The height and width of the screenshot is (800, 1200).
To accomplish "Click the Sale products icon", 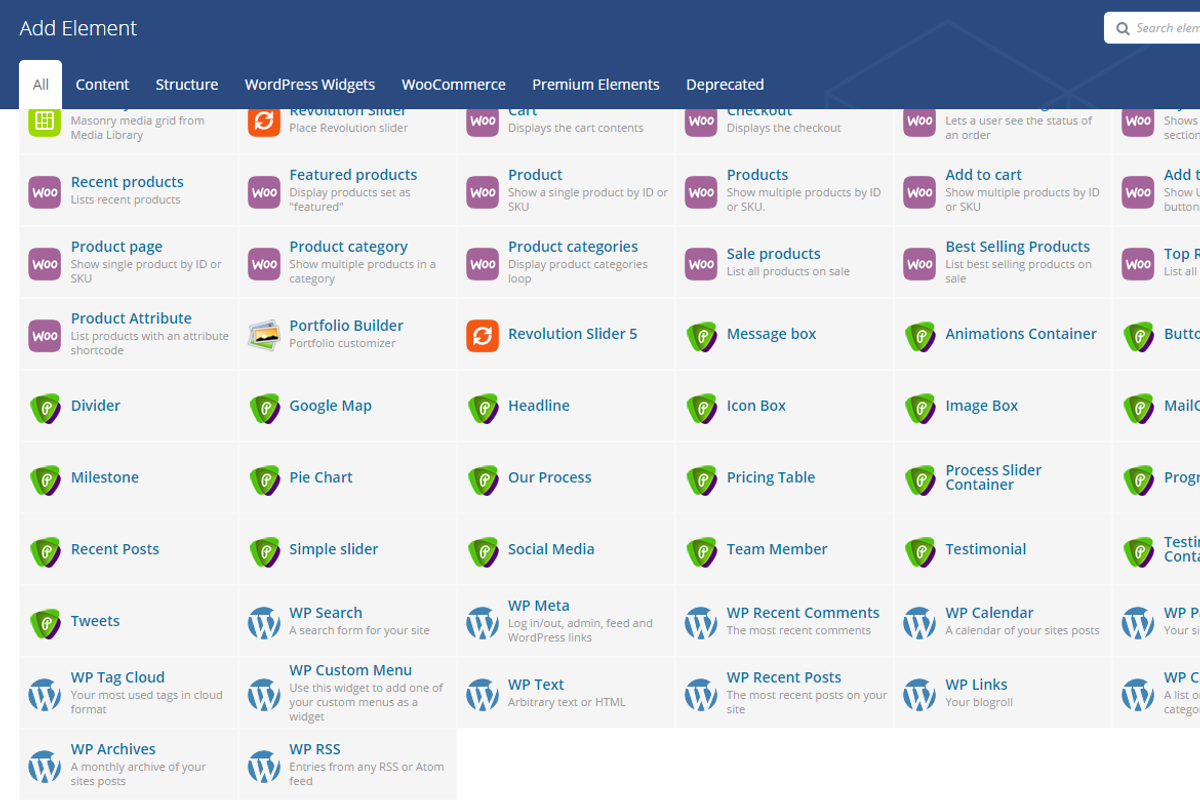I will tap(701, 263).
